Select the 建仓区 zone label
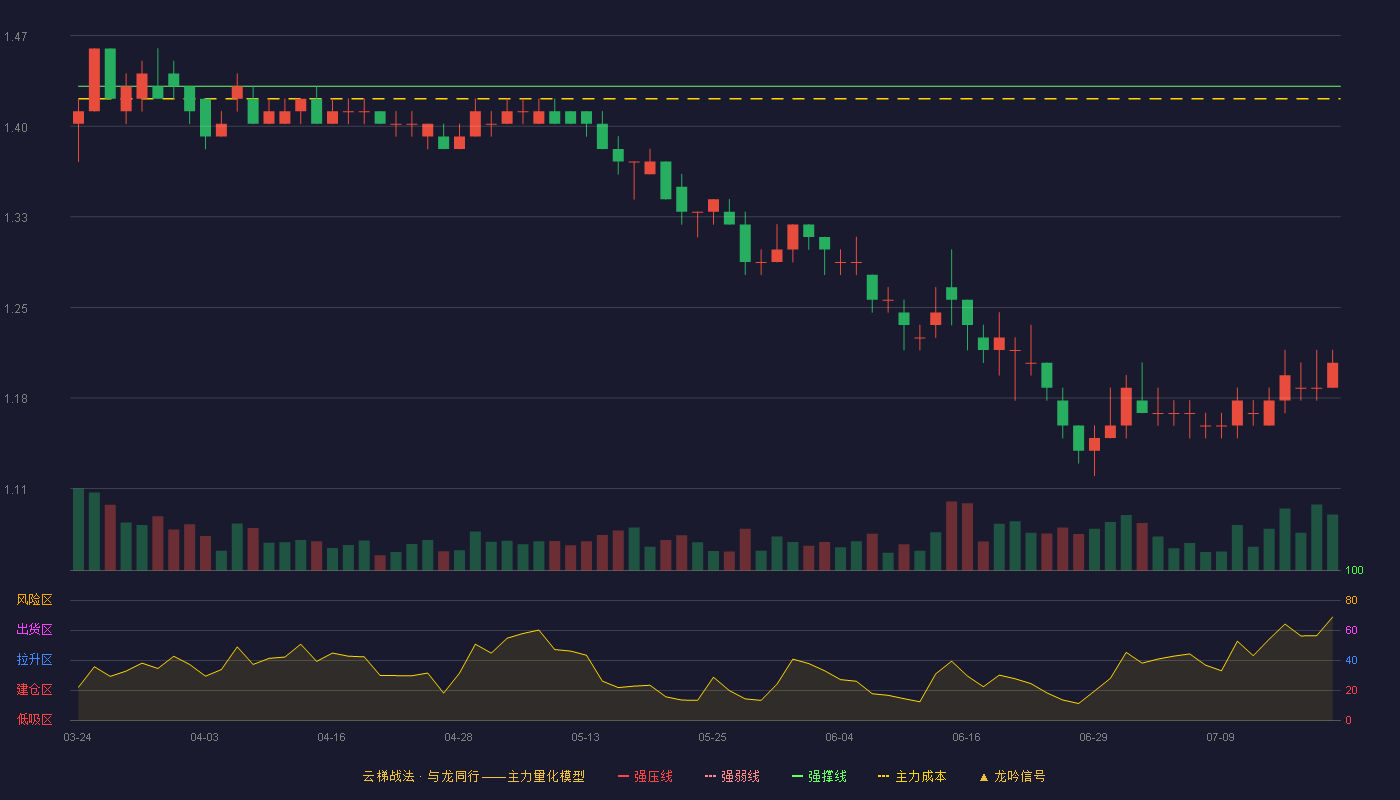Screen dimensions: 1400x800 coord(34,690)
